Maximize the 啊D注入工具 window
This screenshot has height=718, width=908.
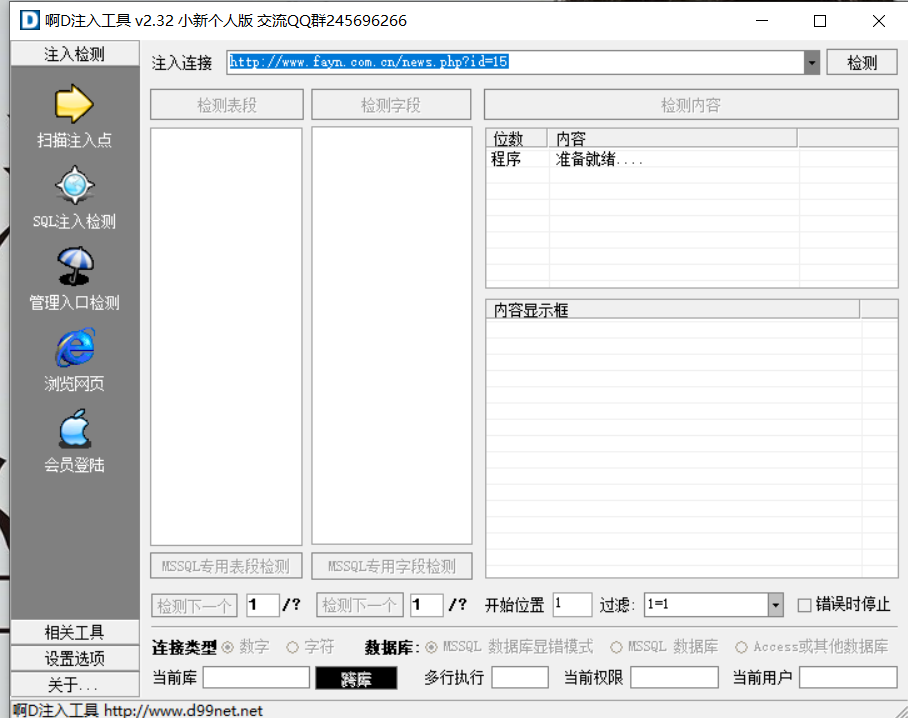point(820,21)
